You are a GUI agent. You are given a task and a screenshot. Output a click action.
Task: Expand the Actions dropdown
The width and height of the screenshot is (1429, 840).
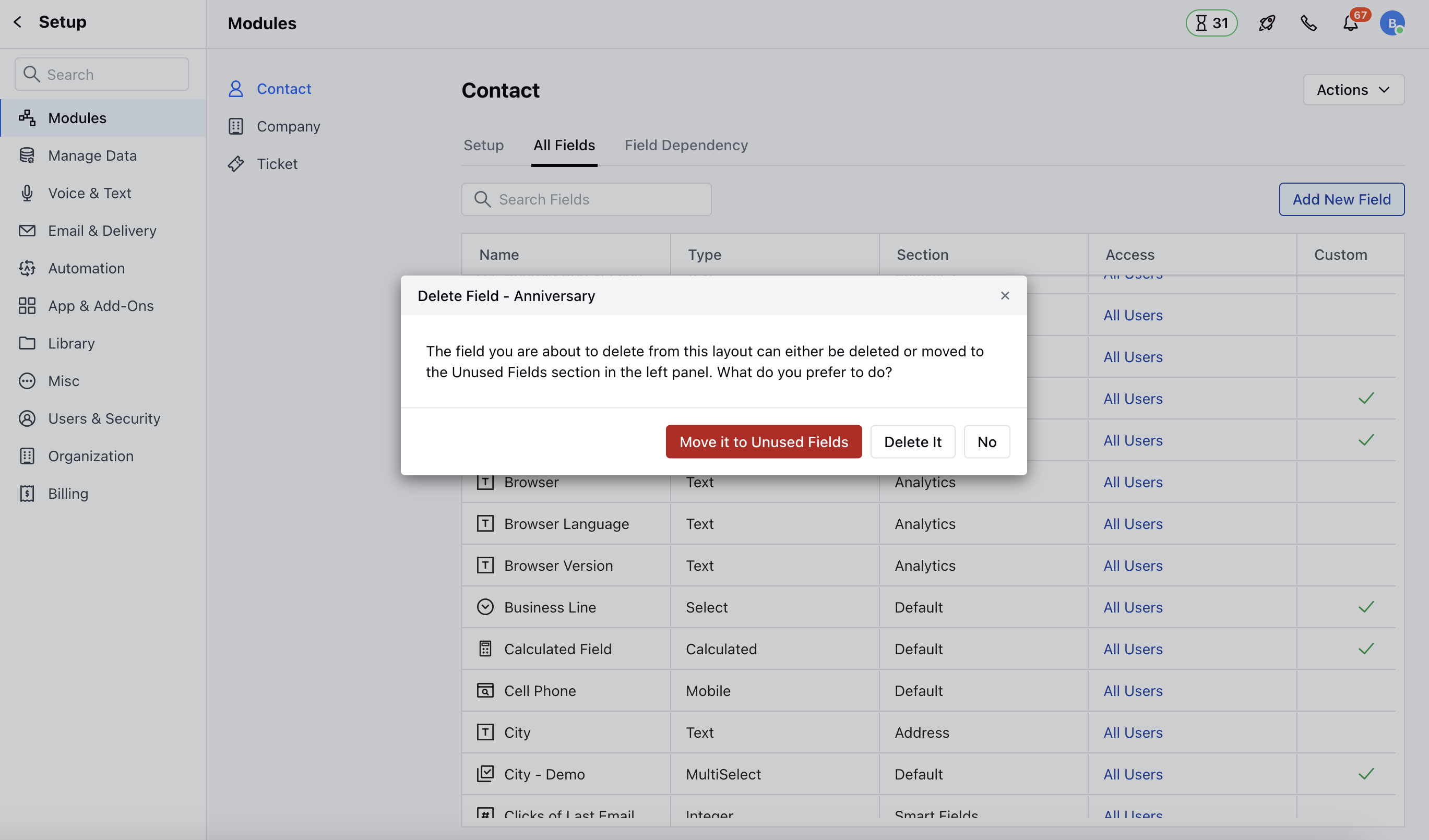click(1353, 90)
